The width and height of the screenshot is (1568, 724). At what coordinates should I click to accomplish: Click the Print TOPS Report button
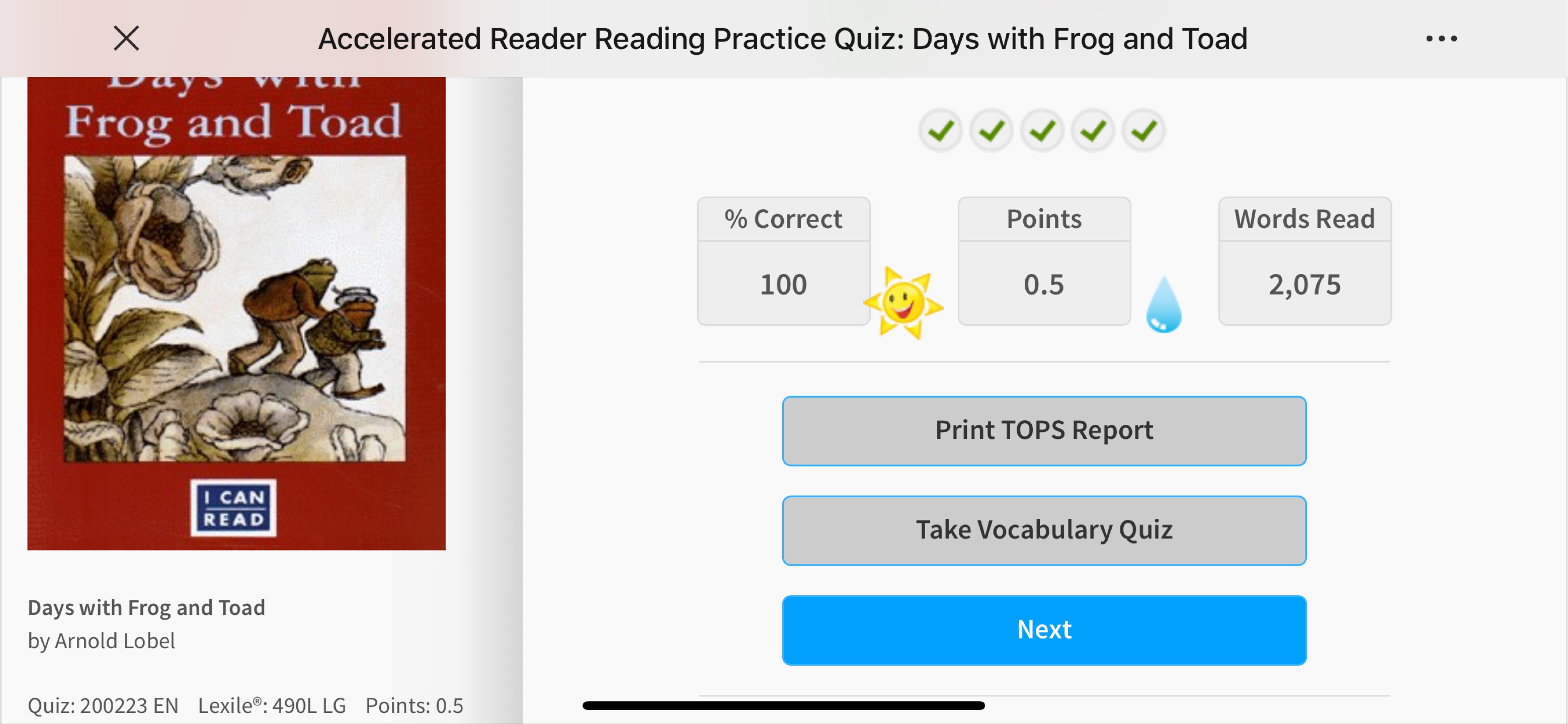coord(1044,431)
